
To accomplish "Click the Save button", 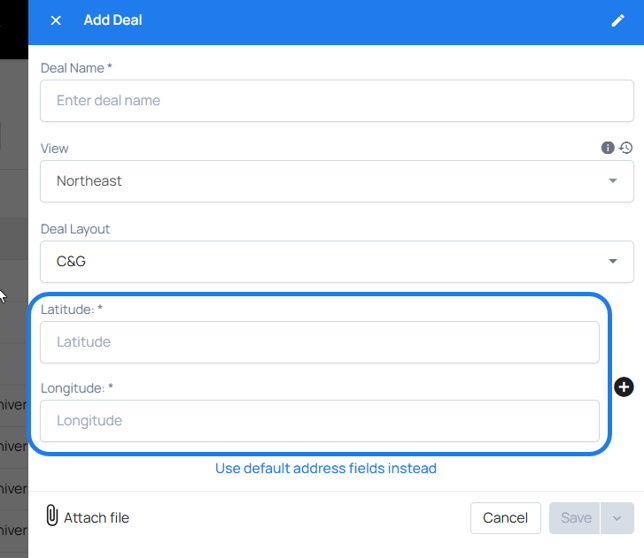I will [x=575, y=518].
